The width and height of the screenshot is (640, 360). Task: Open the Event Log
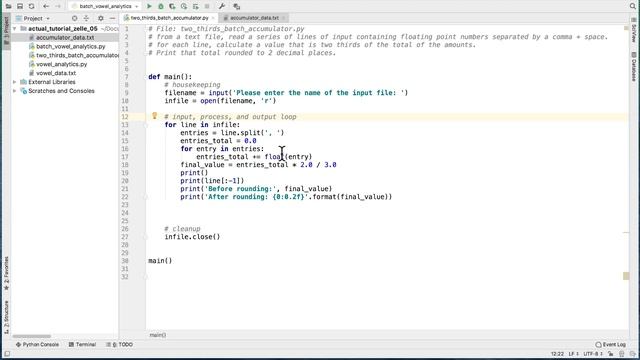pyautogui.click(x=610, y=344)
